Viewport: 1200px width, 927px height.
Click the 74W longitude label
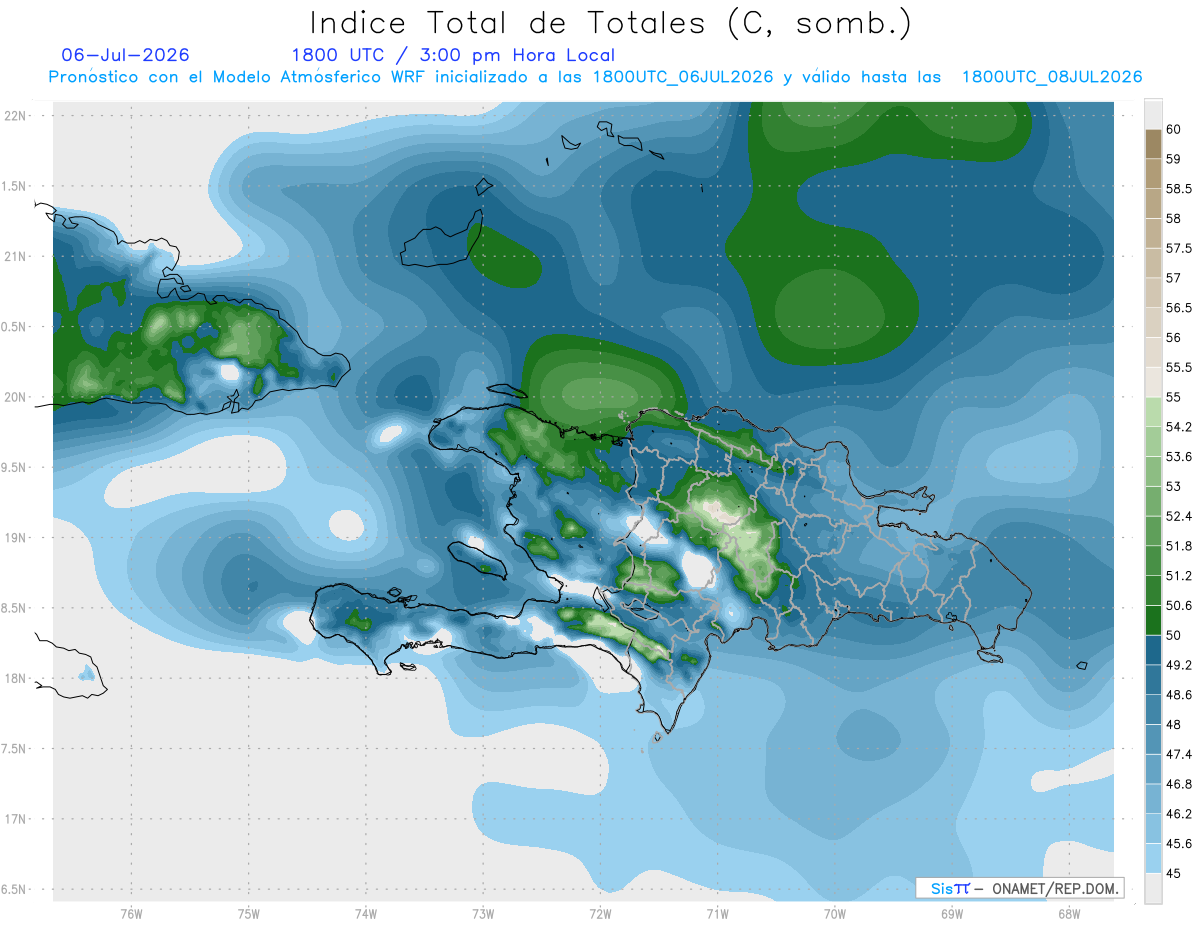[x=366, y=914]
